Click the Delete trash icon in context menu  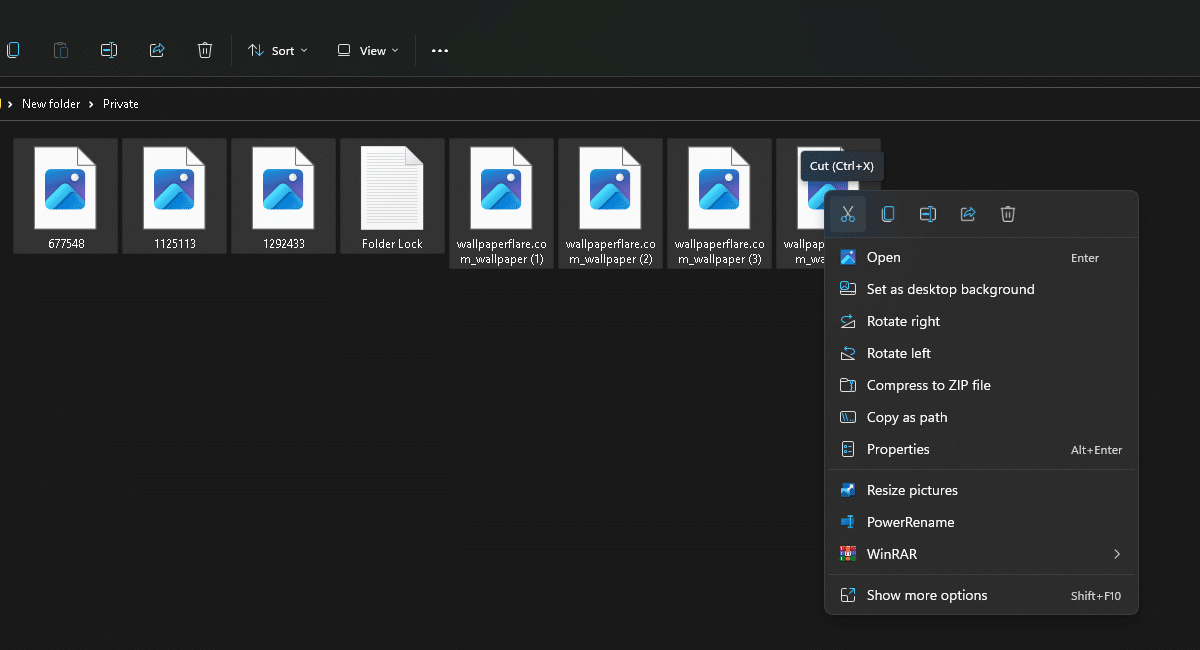pyautogui.click(x=1008, y=214)
